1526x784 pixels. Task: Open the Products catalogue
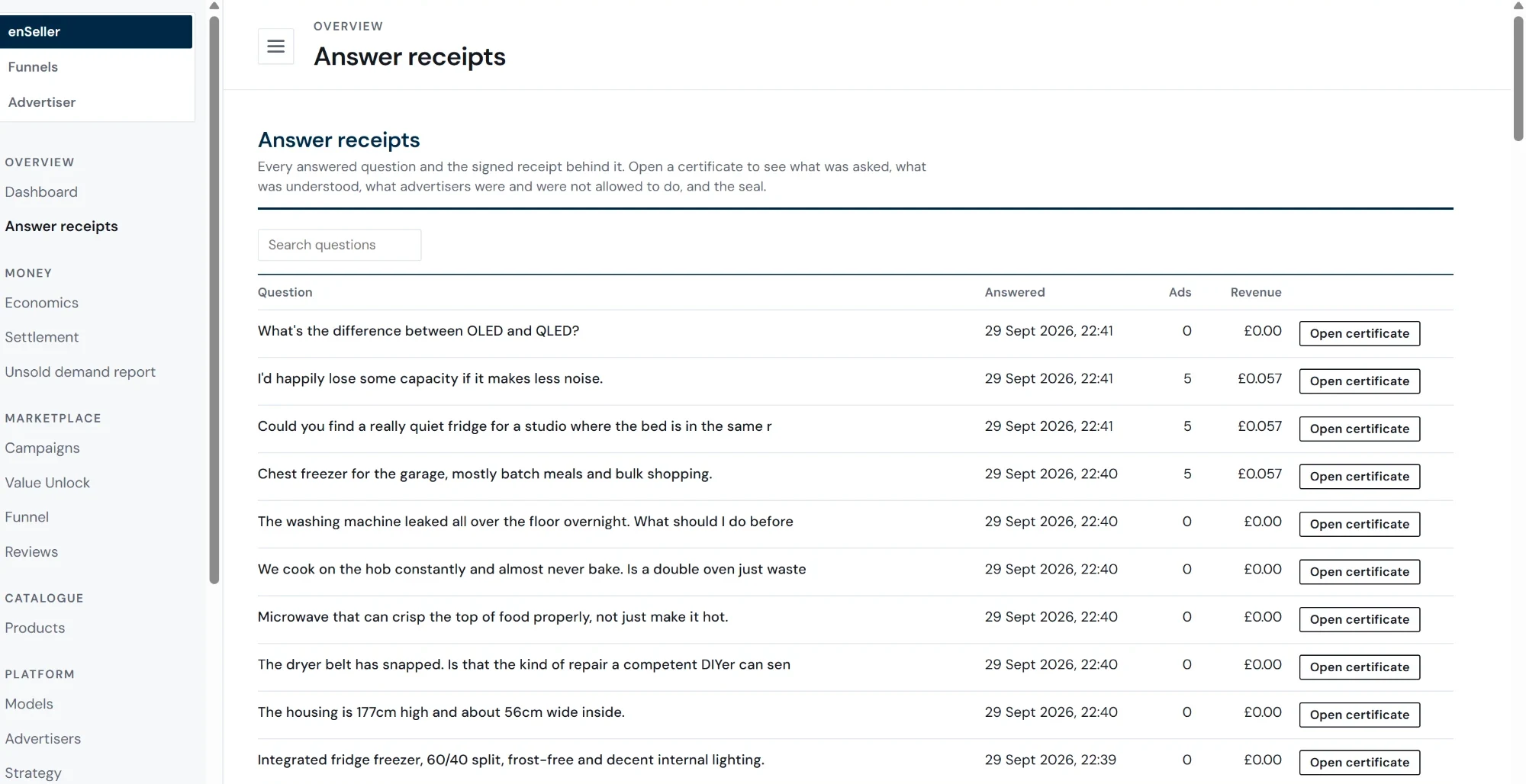click(35, 628)
